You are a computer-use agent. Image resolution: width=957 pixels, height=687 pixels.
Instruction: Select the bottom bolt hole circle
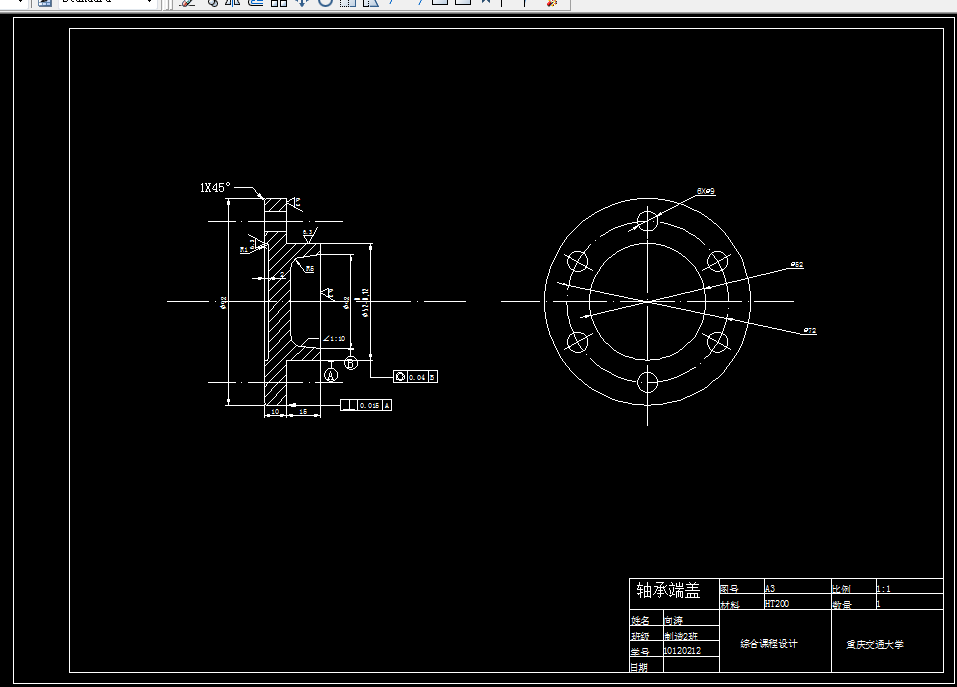click(x=648, y=383)
